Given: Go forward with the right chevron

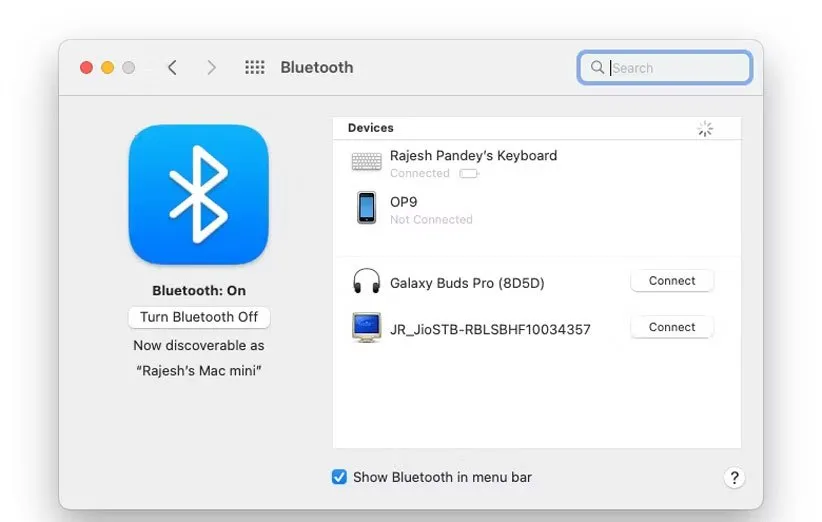Looking at the screenshot, I should [211, 67].
